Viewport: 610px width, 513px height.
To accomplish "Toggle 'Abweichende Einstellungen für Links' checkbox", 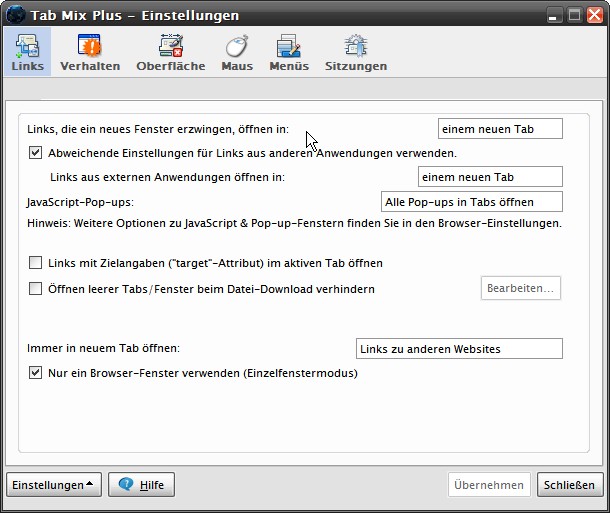I will [35, 152].
